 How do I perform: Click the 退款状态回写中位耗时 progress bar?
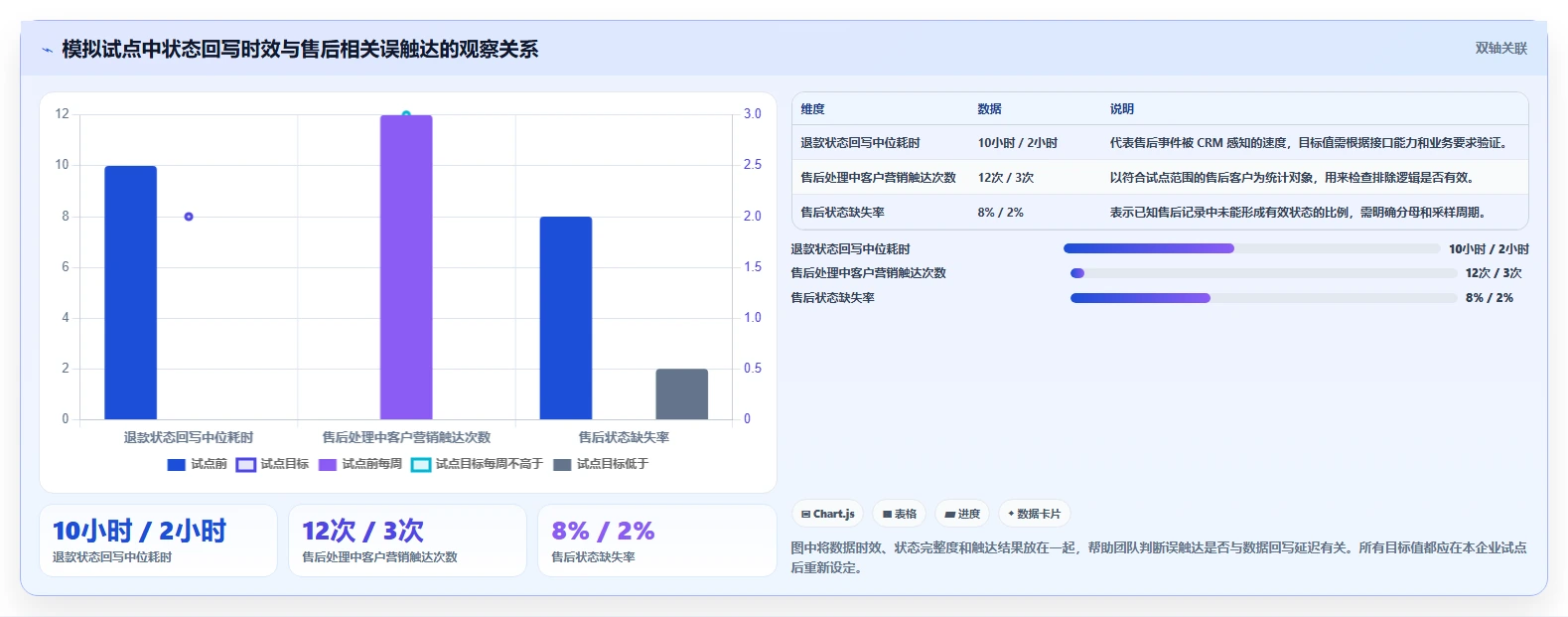click(1251, 248)
